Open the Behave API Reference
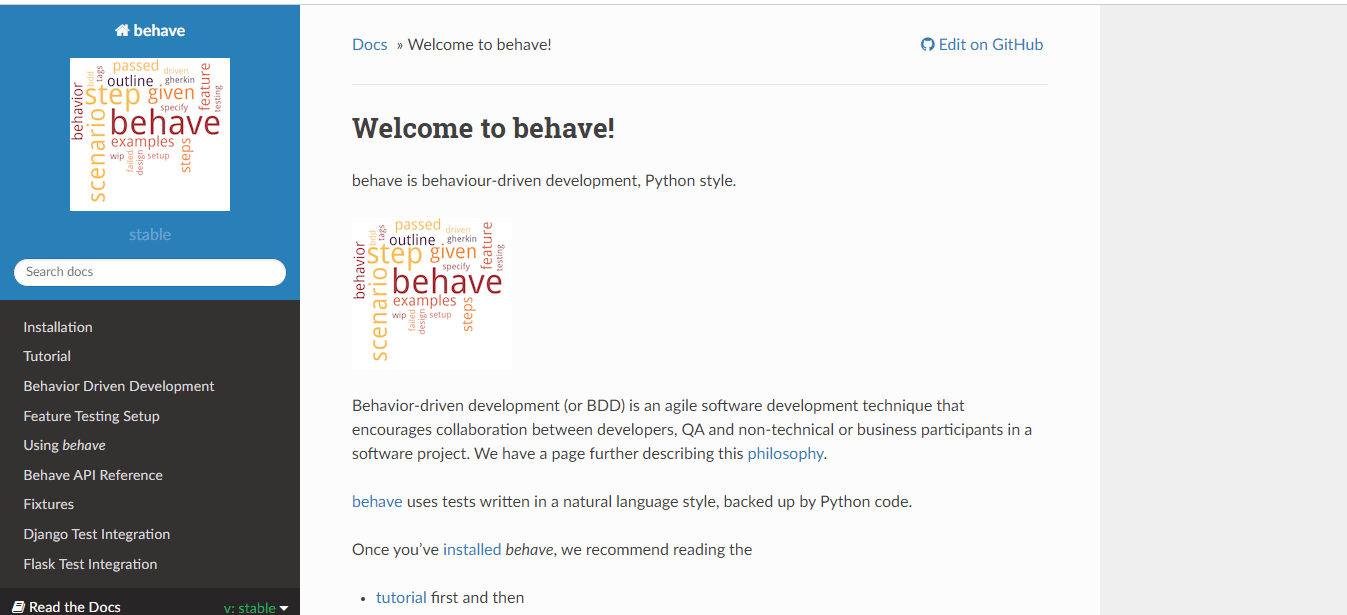The height and width of the screenshot is (615, 1347). point(92,474)
